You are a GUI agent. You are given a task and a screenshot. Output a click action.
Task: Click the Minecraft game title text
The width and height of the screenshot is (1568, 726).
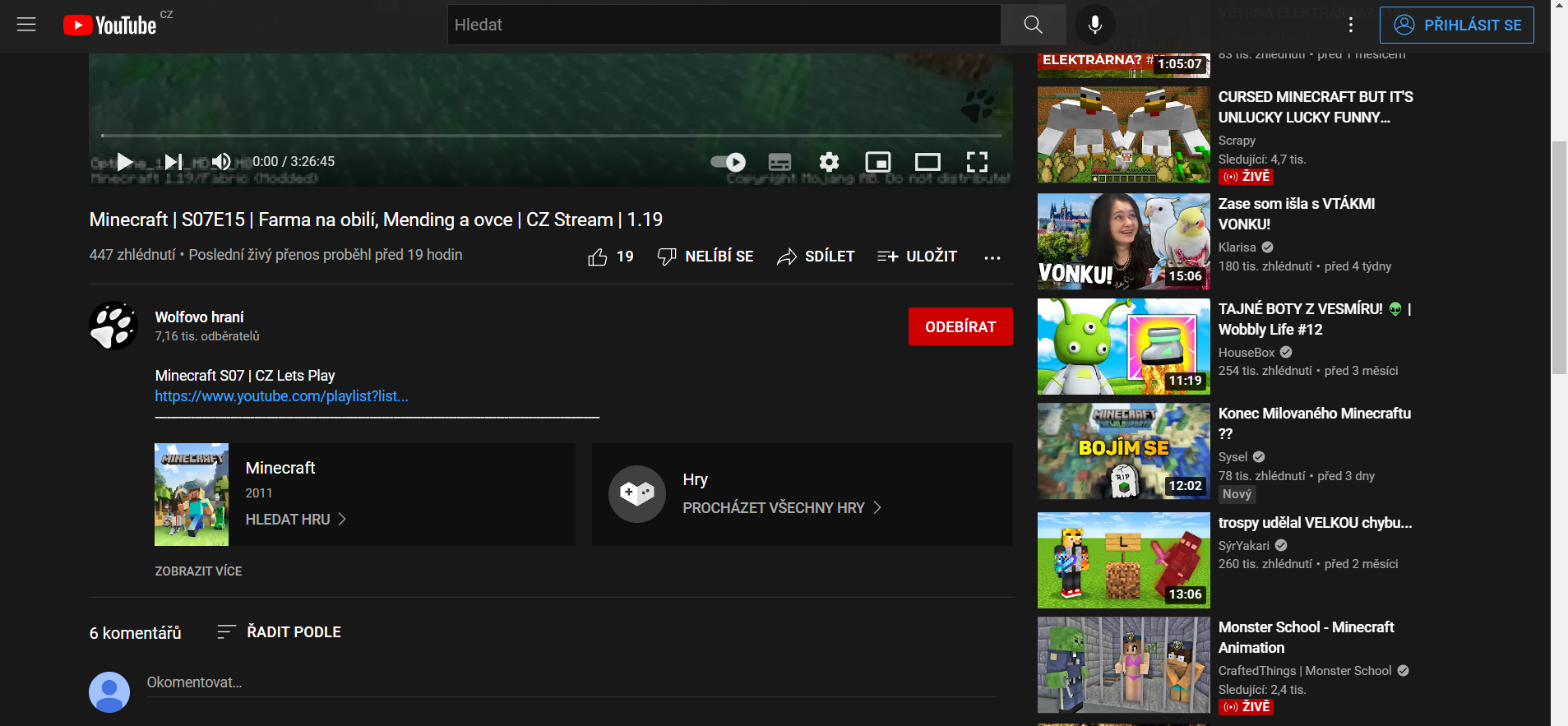(x=280, y=468)
